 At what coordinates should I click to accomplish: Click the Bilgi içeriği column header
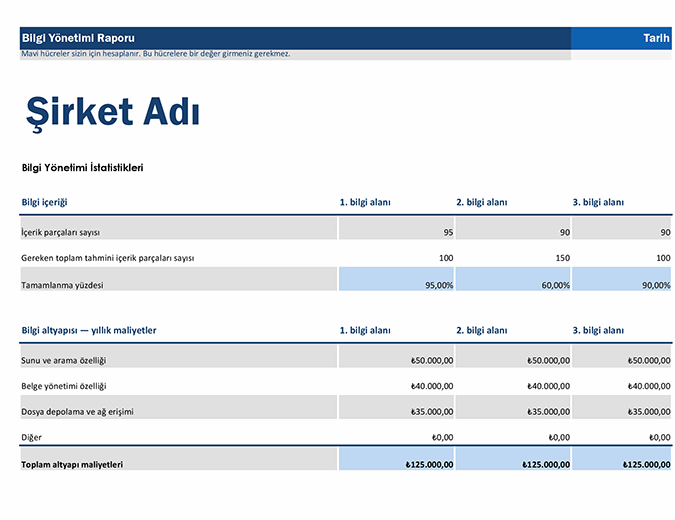click(45, 202)
